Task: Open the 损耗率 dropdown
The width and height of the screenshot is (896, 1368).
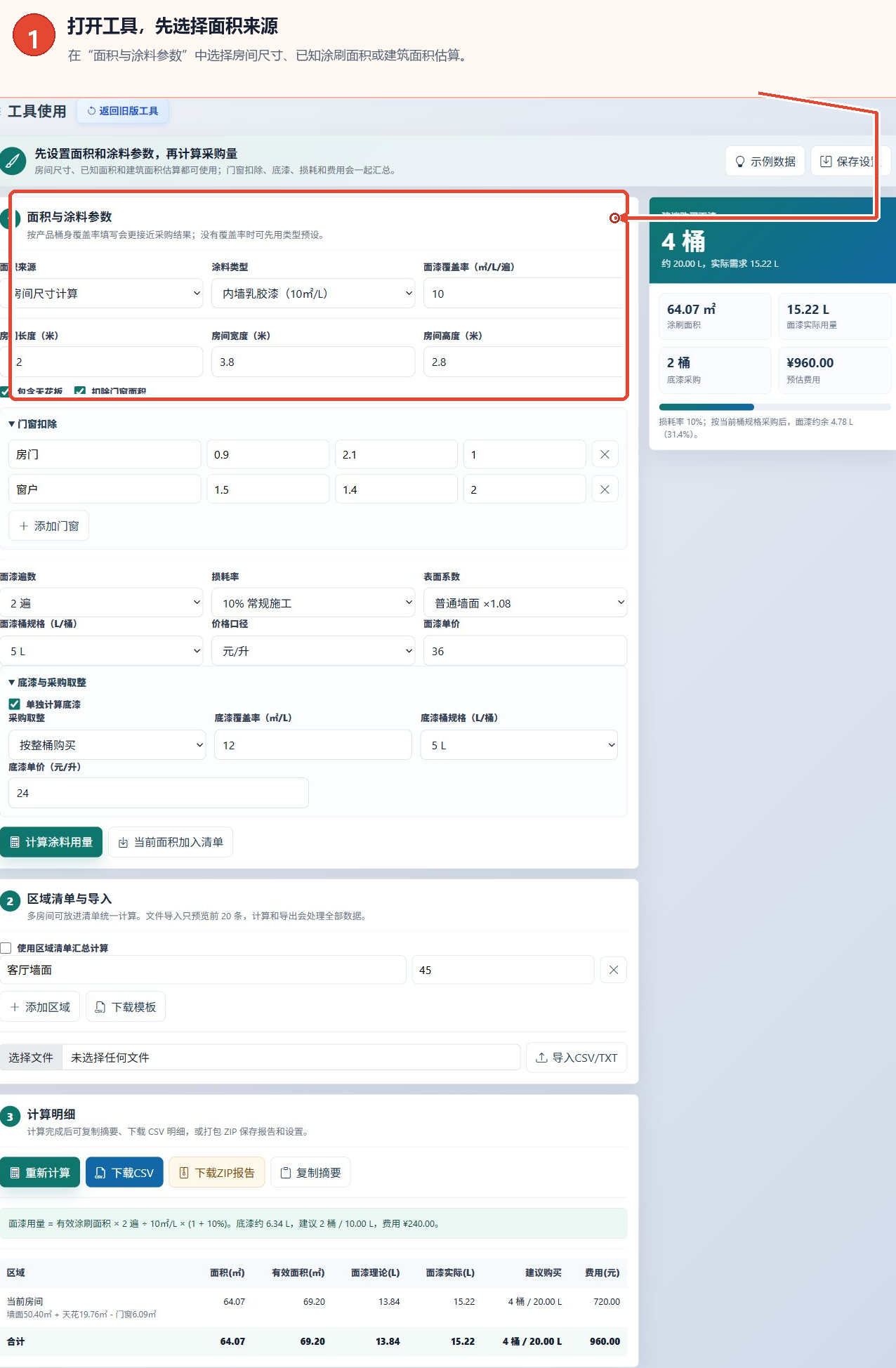Action: pyautogui.click(x=313, y=603)
